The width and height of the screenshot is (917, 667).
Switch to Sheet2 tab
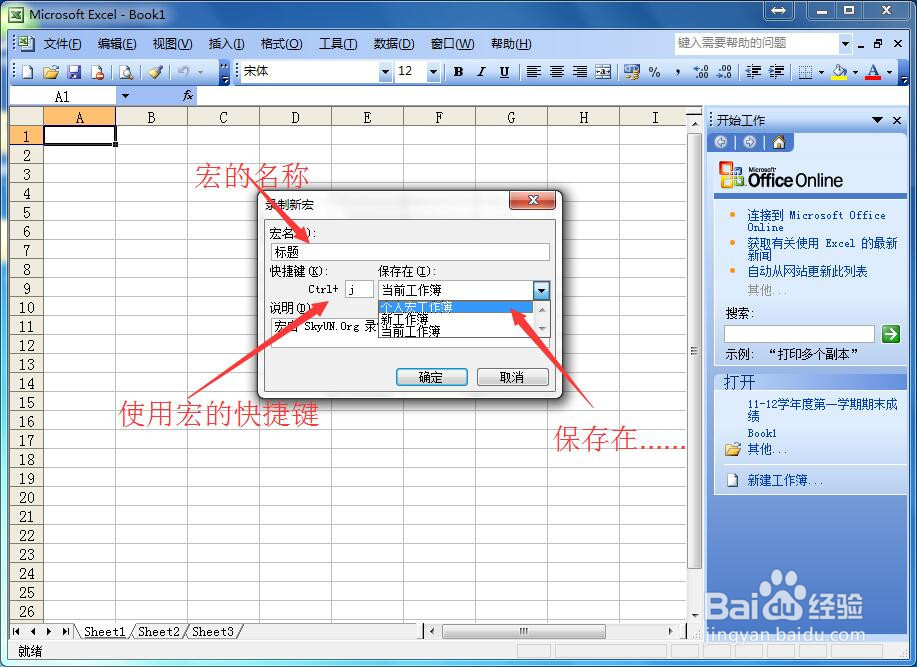coord(158,631)
